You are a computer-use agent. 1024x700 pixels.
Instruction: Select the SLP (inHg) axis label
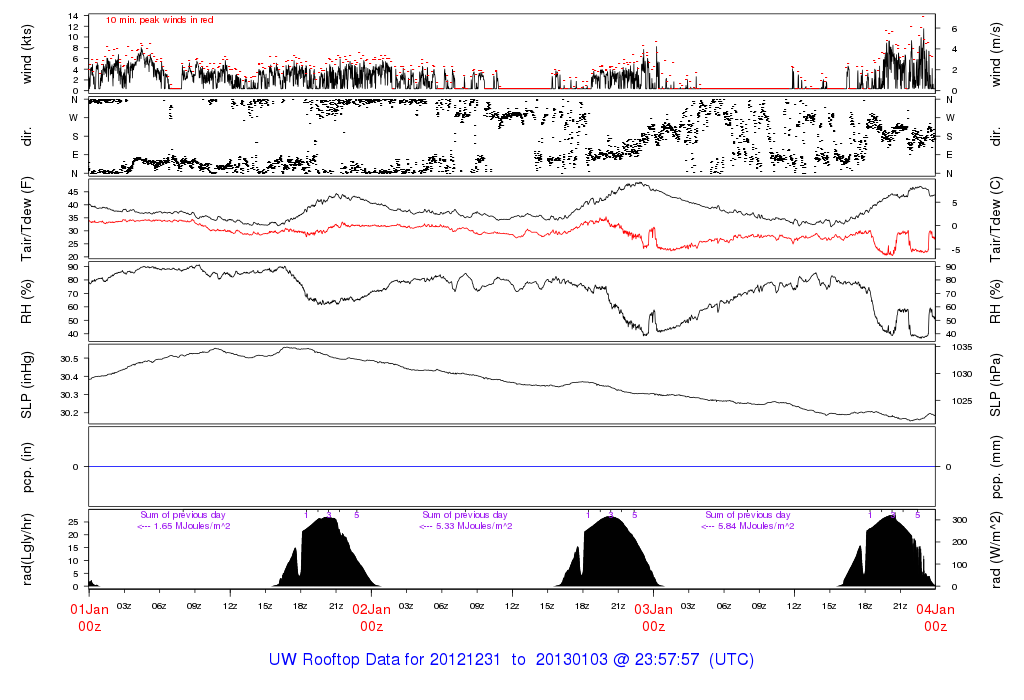[28, 385]
